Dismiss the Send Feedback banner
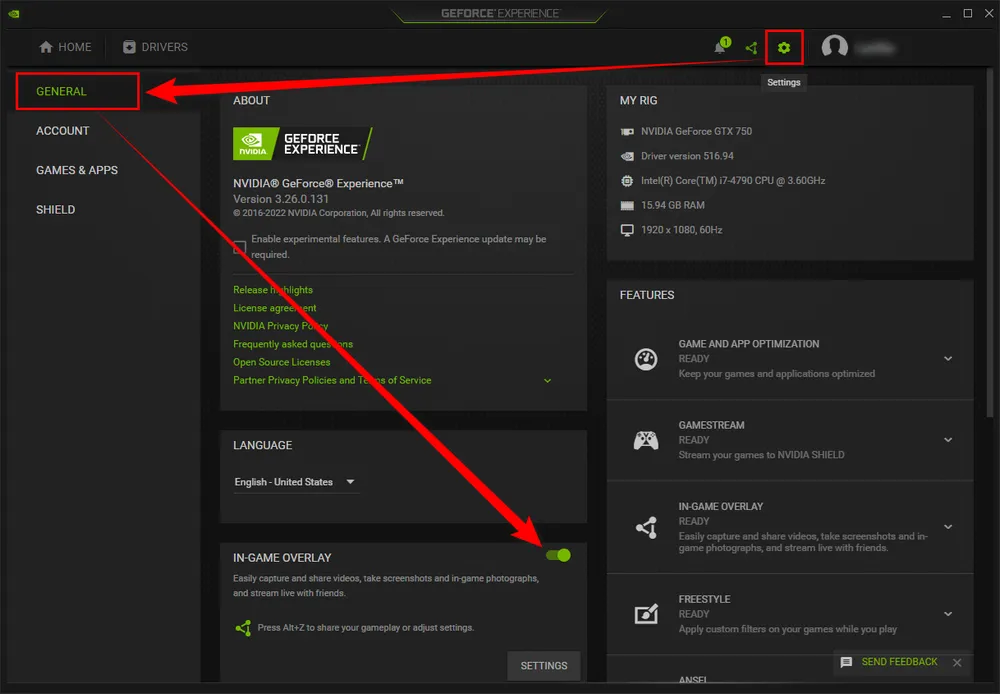 [x=957, y=663]
